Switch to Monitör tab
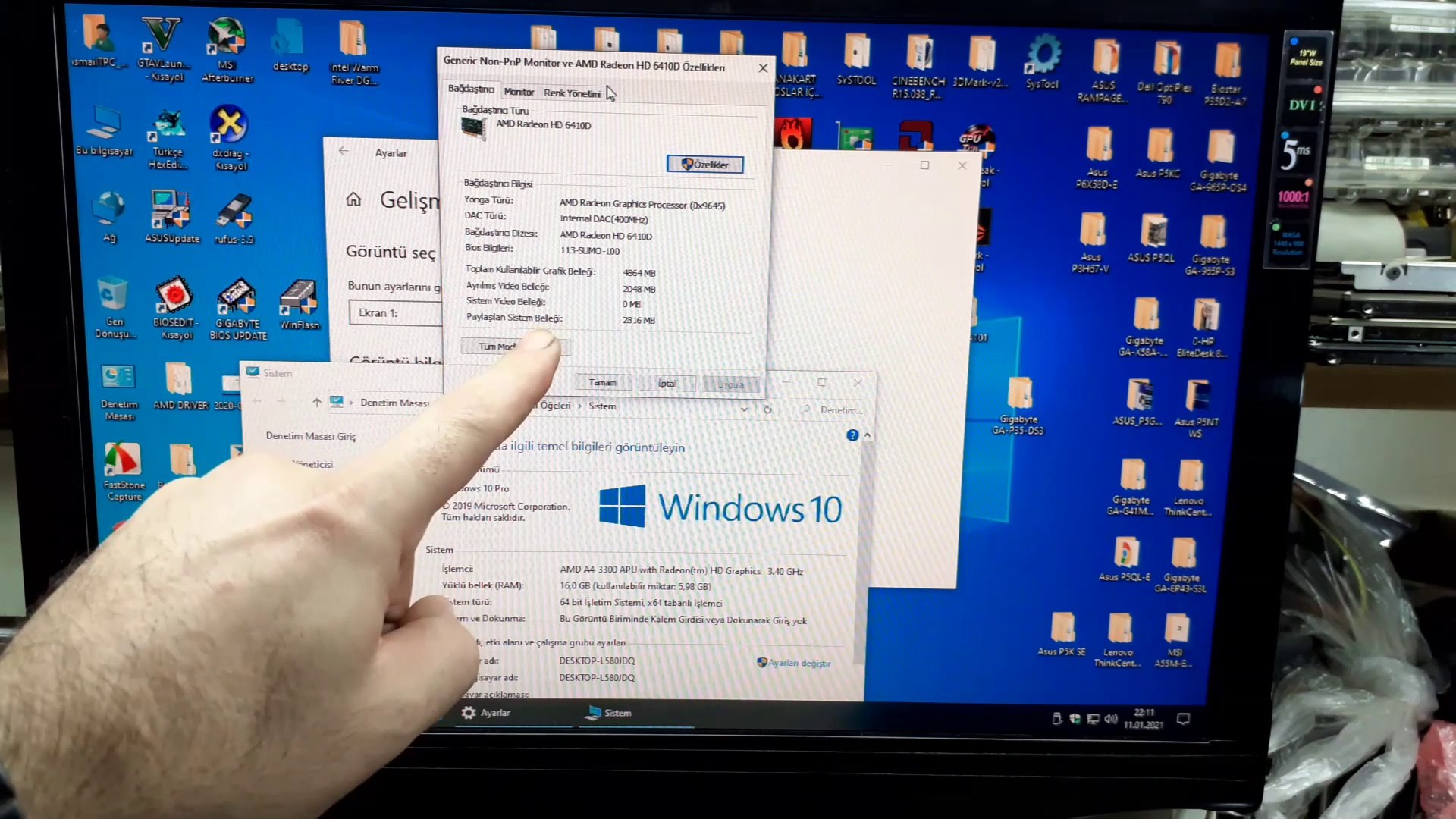 (x=519, y=92)
